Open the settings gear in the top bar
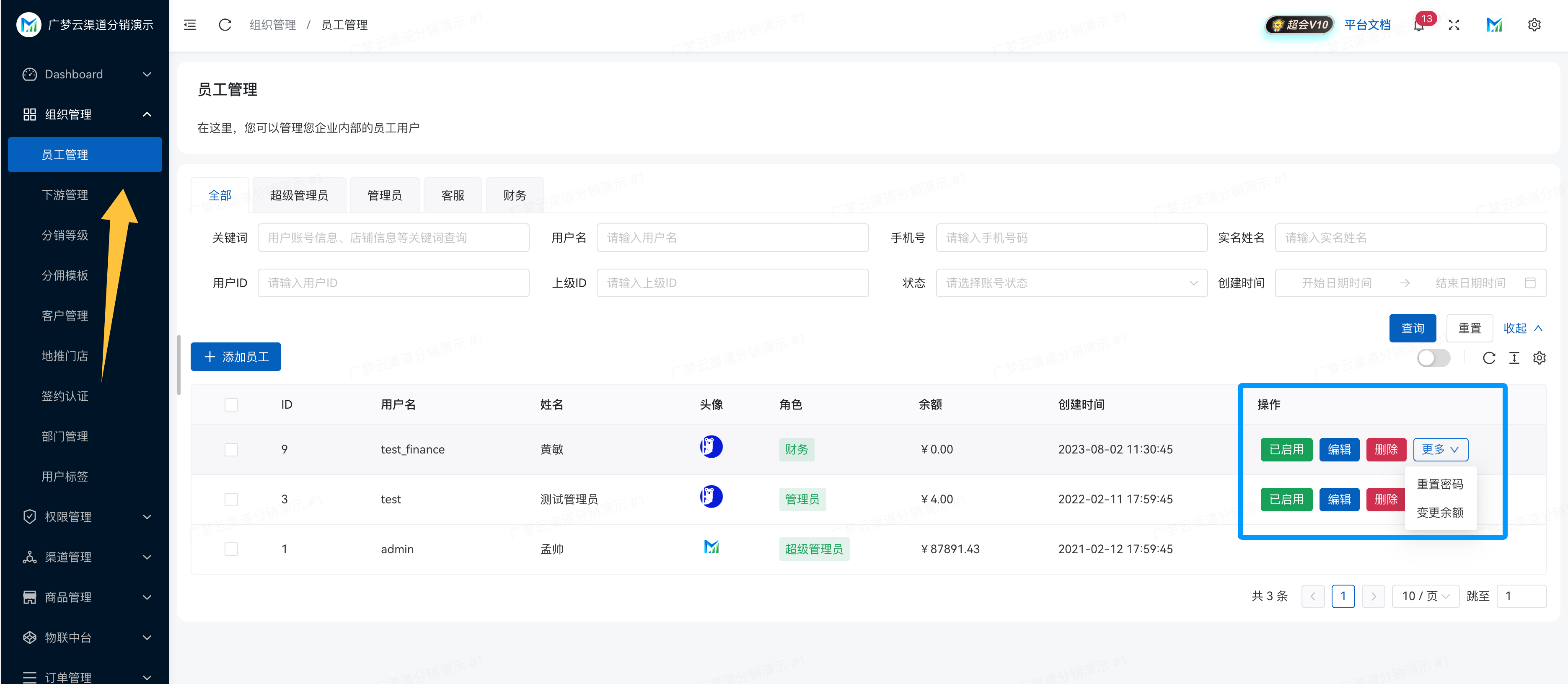The height and width of the screenshot is (684, 1568). tap(1534, 25)
